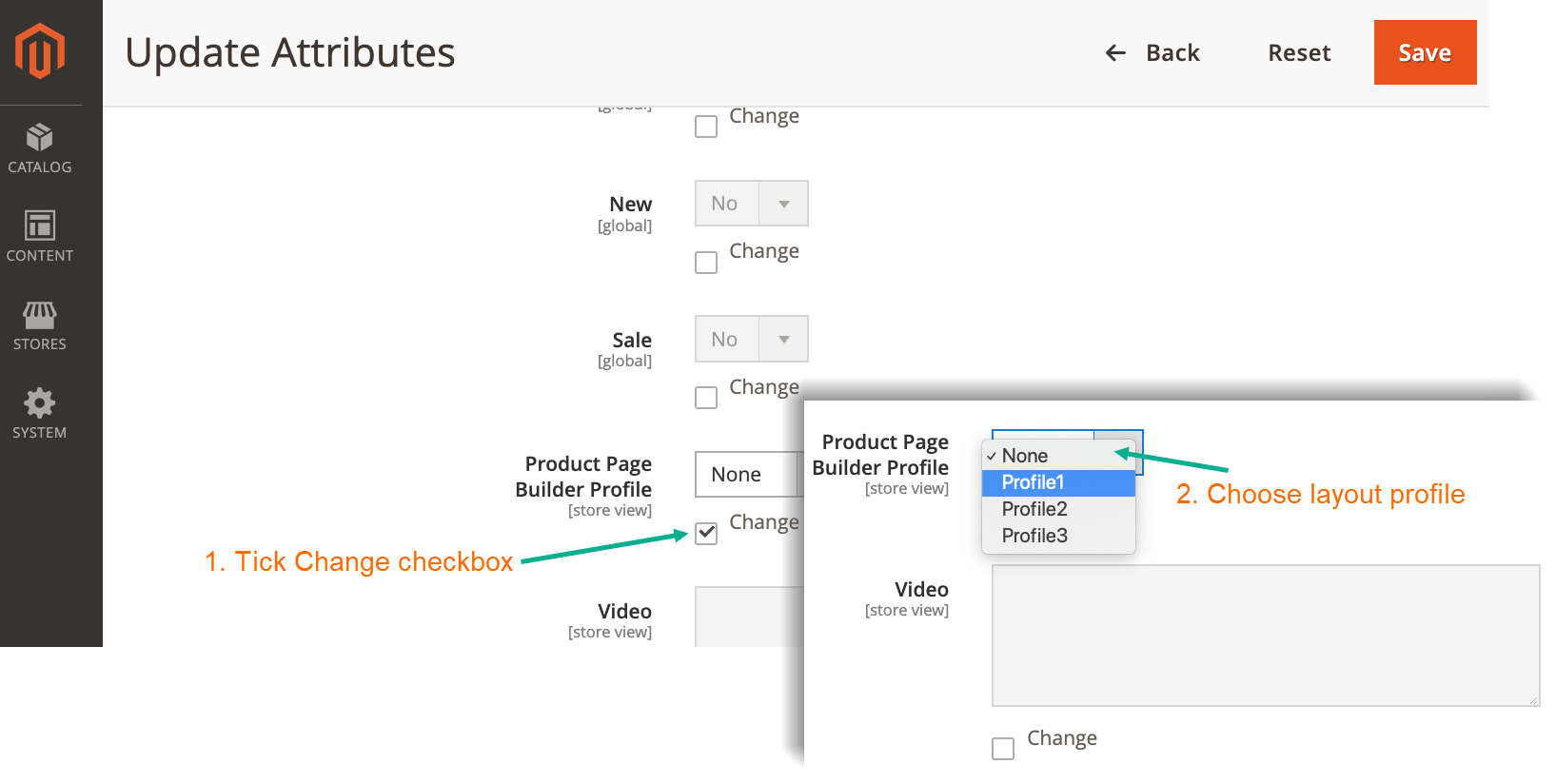Viewport: 1556px width, 784px height.
Task: Open the New attribute dropdown arrow
Action: click(783, 203)
